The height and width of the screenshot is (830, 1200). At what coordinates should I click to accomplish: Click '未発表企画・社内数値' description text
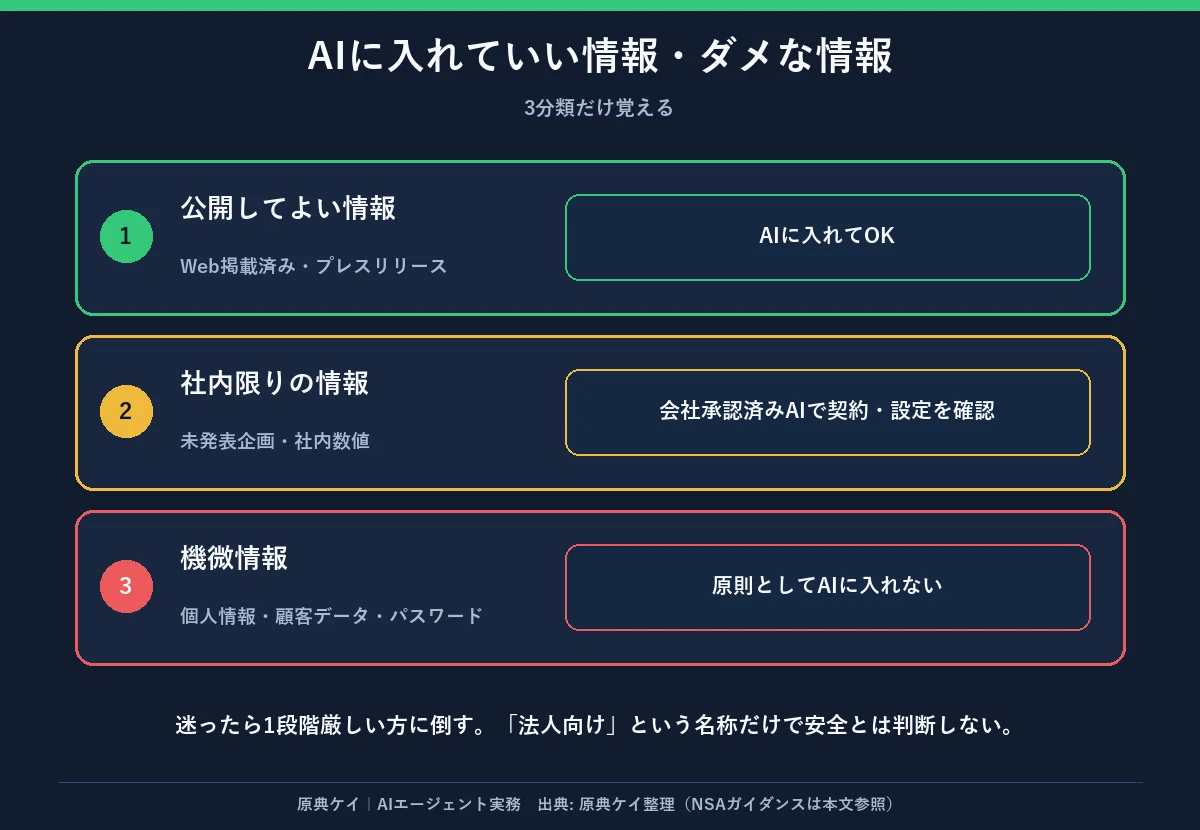point(275,441)
